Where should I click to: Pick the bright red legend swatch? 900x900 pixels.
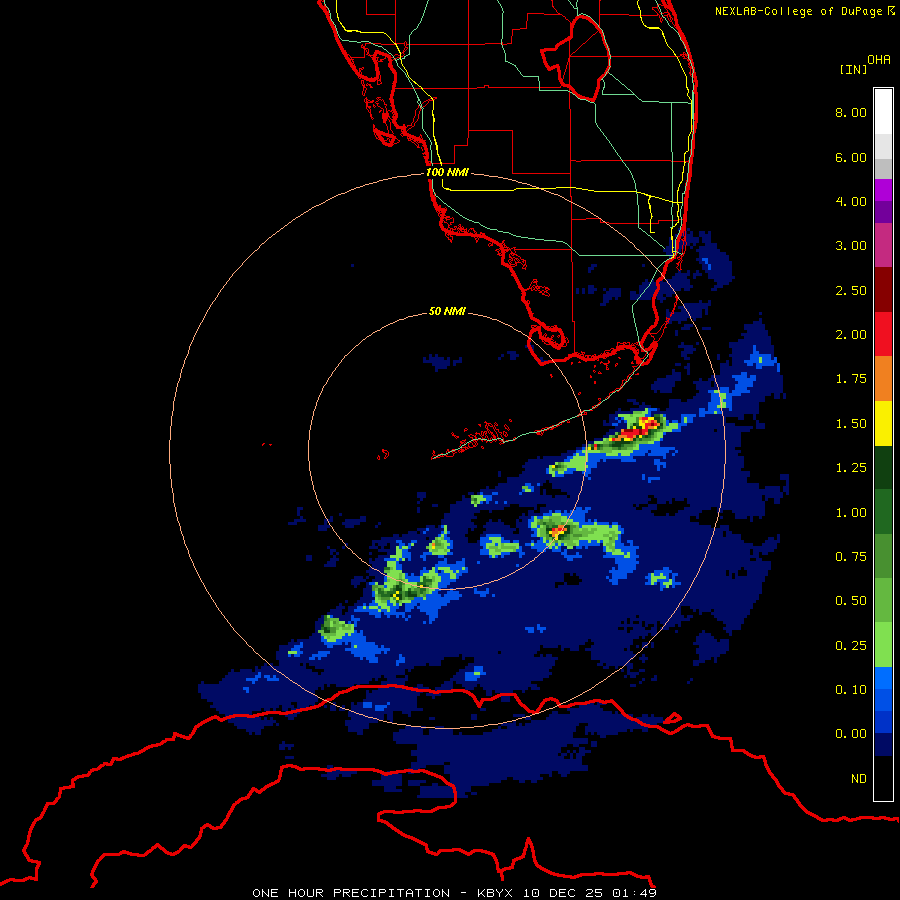(x=883, y=335)
